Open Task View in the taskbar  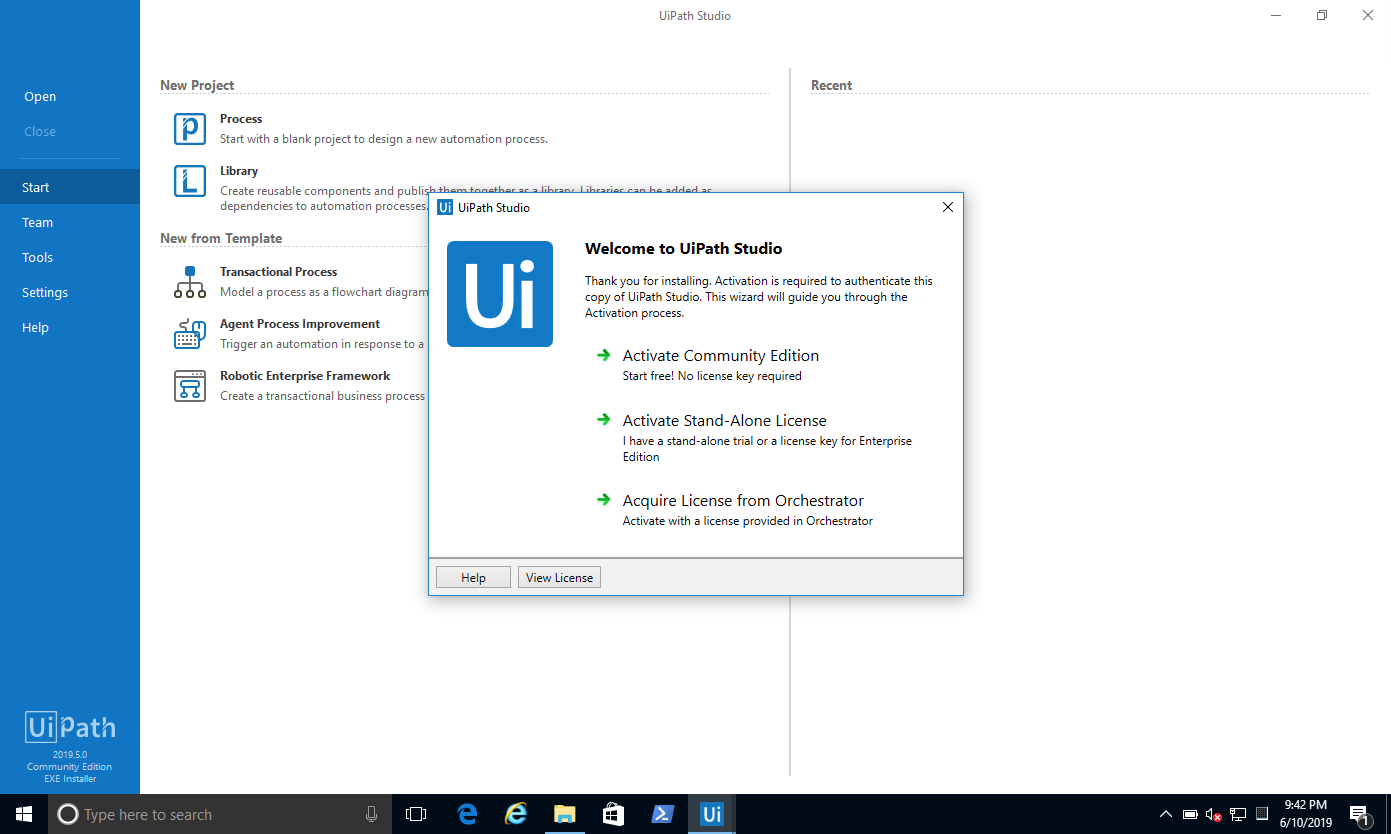point(416,814)
